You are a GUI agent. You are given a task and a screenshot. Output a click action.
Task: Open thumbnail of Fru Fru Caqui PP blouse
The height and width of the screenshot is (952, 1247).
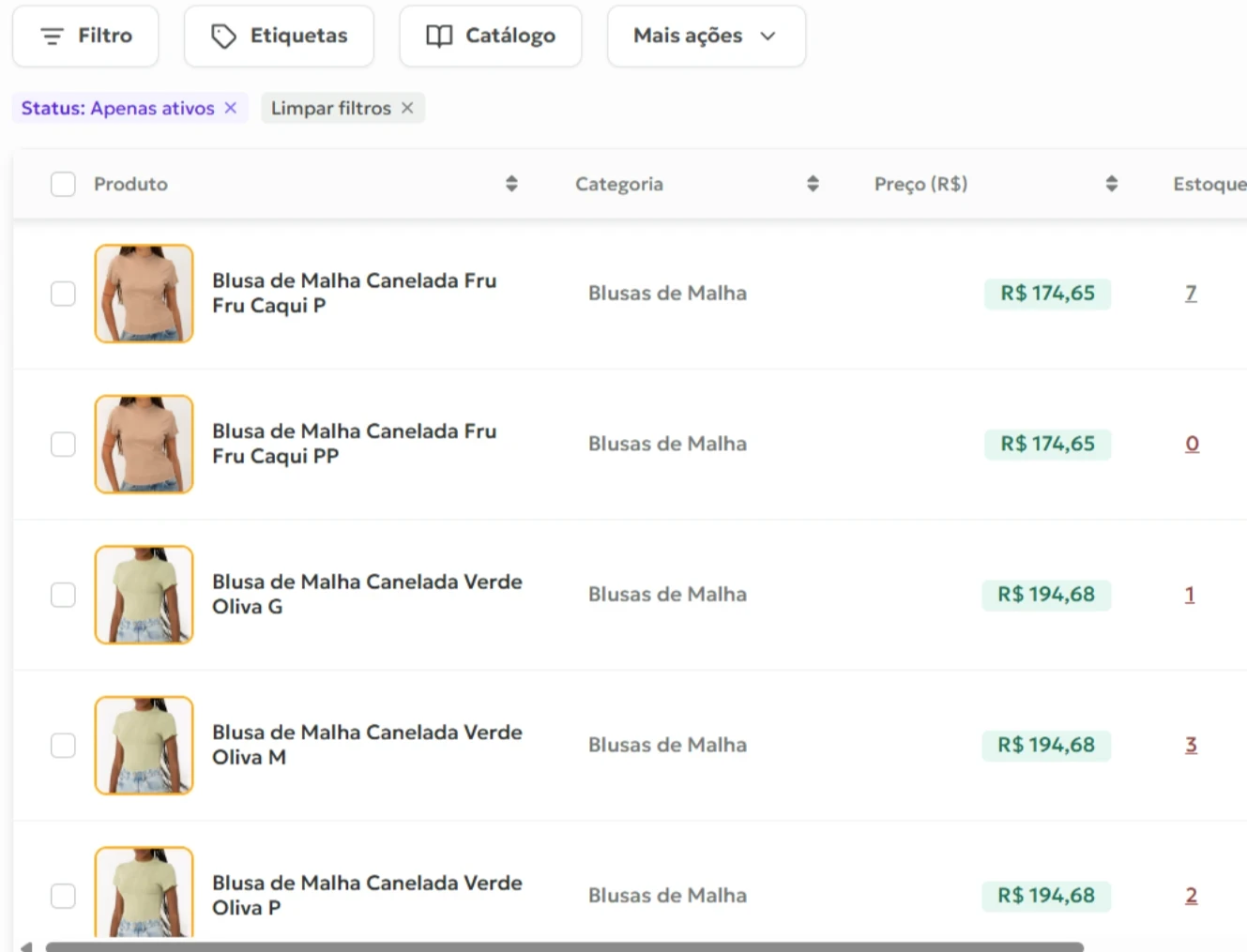point(144,444)
